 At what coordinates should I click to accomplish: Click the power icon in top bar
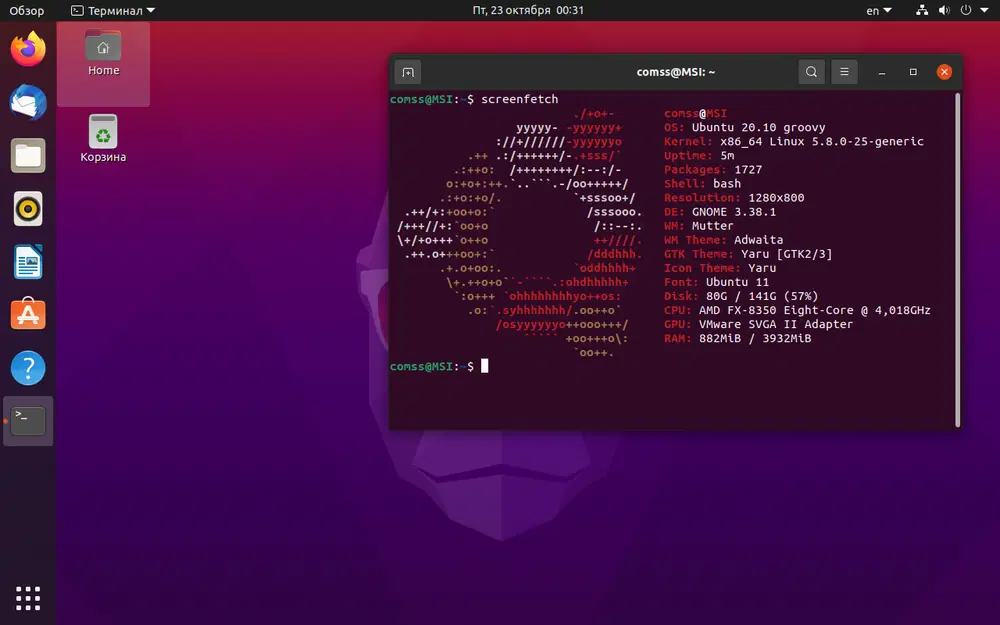(x=966, y=10)
